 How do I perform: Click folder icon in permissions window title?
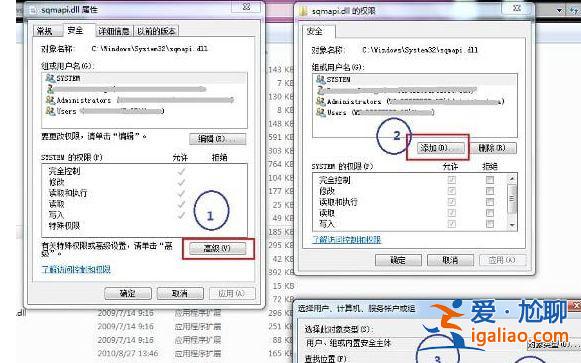[x=303, y=11]
